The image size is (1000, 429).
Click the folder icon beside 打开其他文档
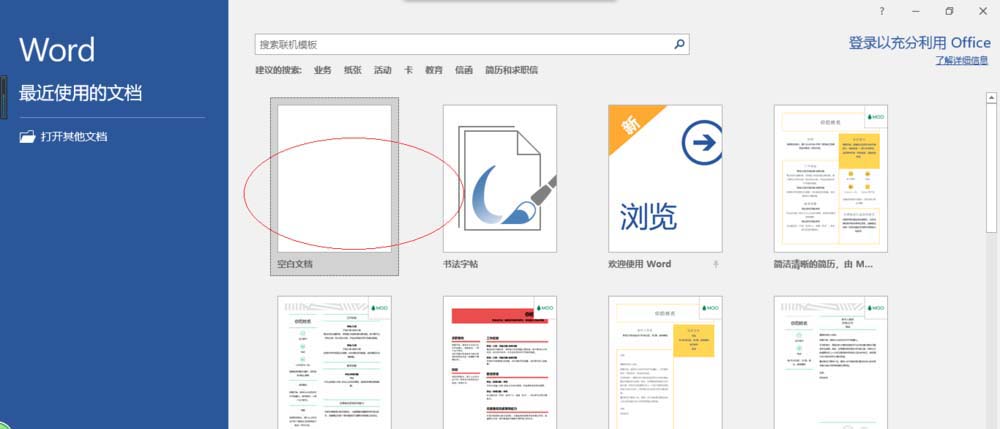click(x=27, y=136)
